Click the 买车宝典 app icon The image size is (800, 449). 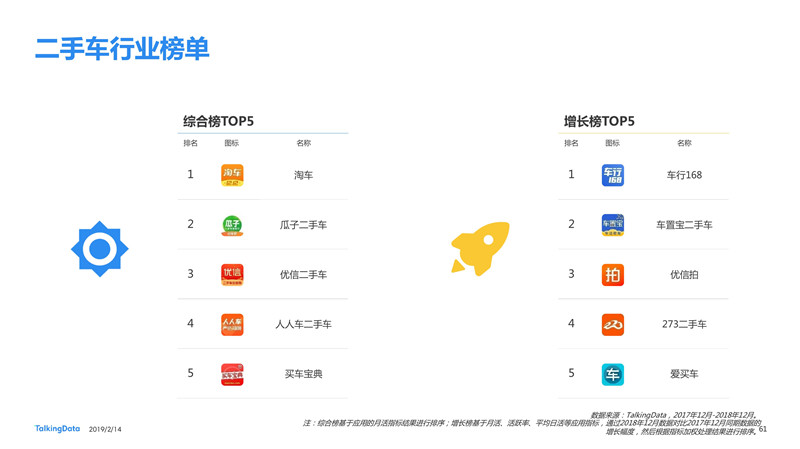point(232,375)
